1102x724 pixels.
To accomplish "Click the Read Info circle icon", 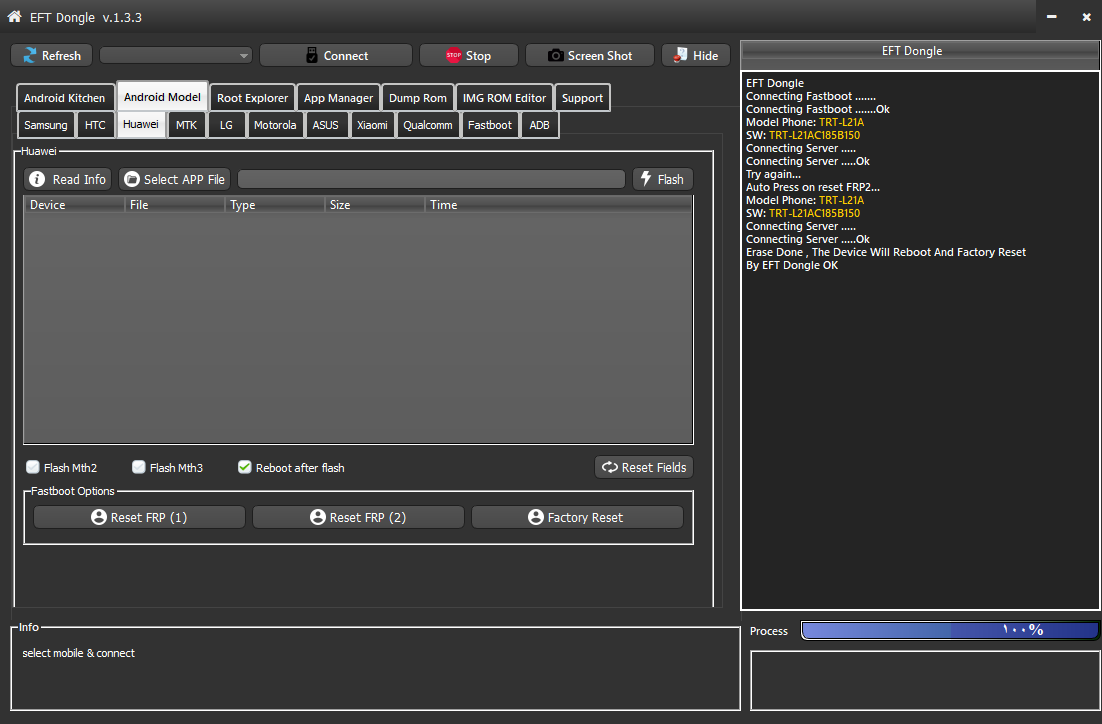I will pyautogui.click(x=37, y=179).
